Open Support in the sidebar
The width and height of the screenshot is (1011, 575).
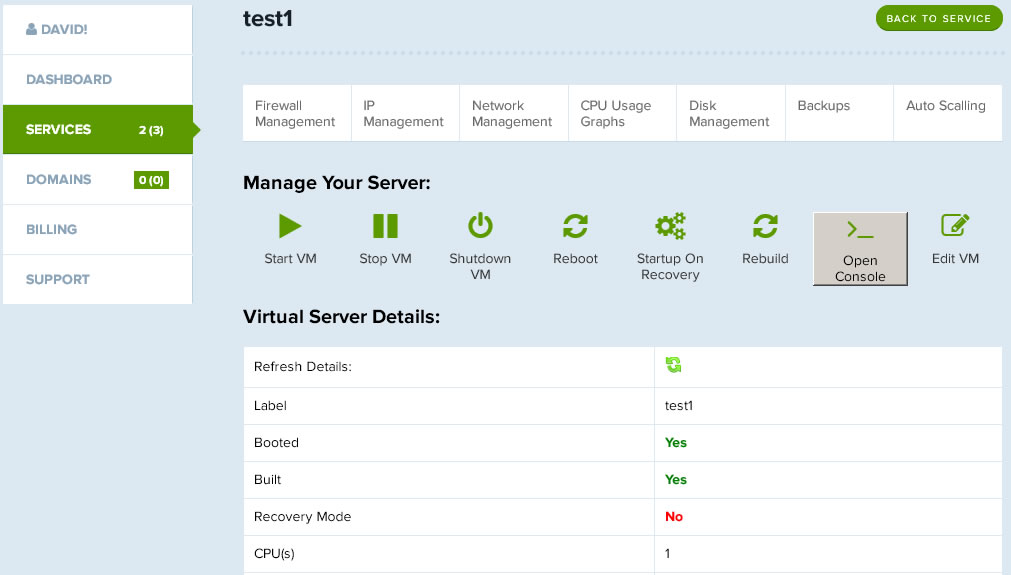(x=97, y=279)
